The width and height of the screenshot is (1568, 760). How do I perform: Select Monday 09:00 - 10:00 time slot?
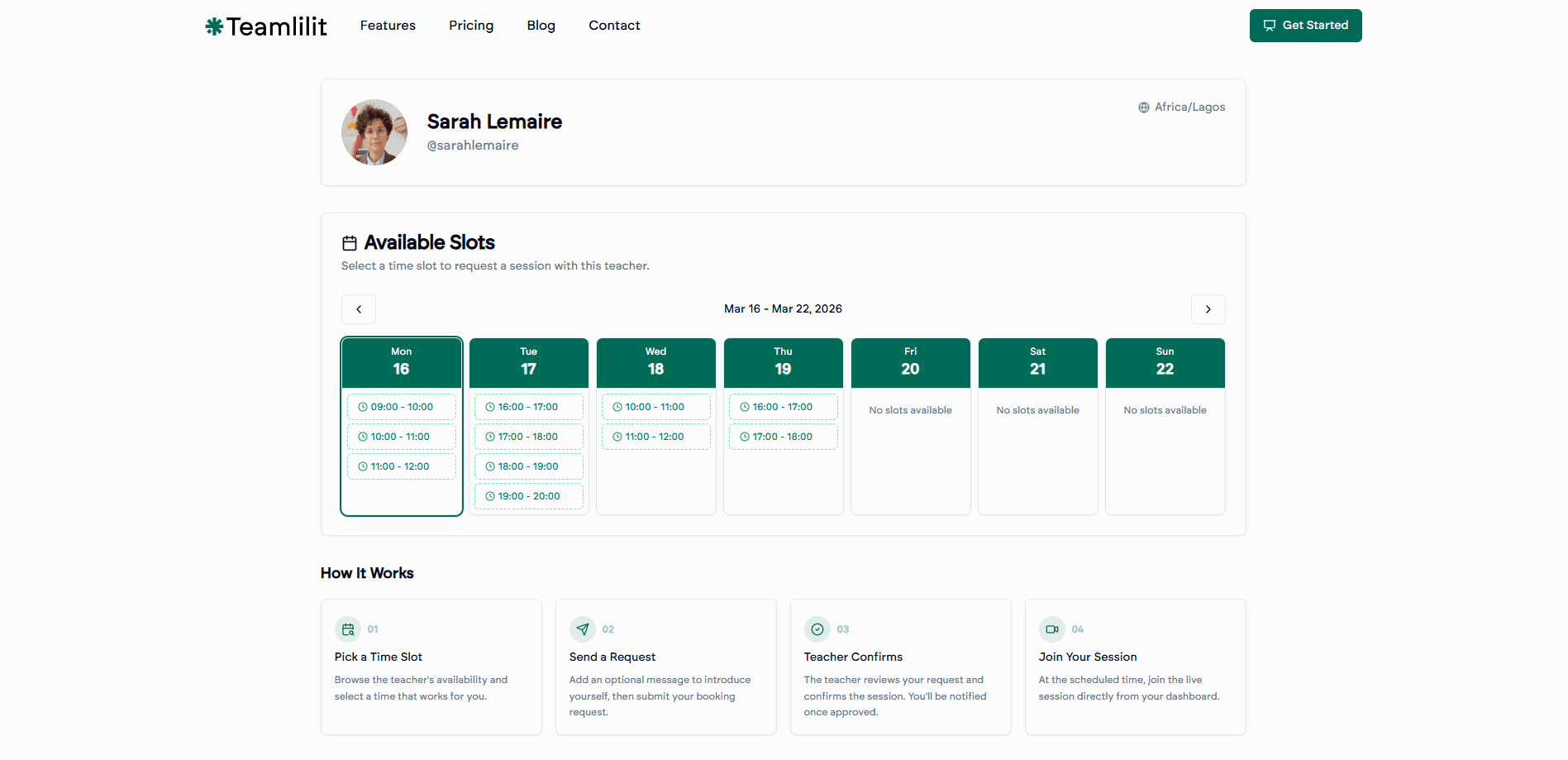tap(402, 407)
